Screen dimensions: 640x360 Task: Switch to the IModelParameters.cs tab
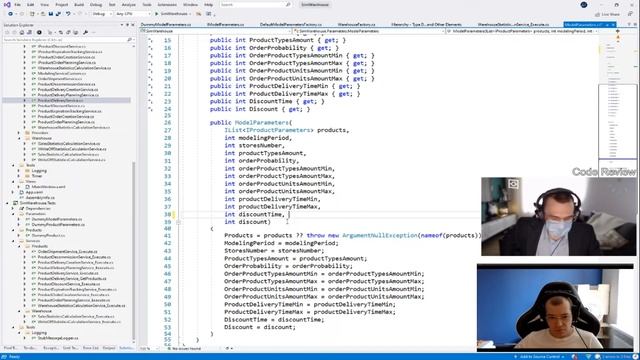pyautogui.click(x=225, y=24)
